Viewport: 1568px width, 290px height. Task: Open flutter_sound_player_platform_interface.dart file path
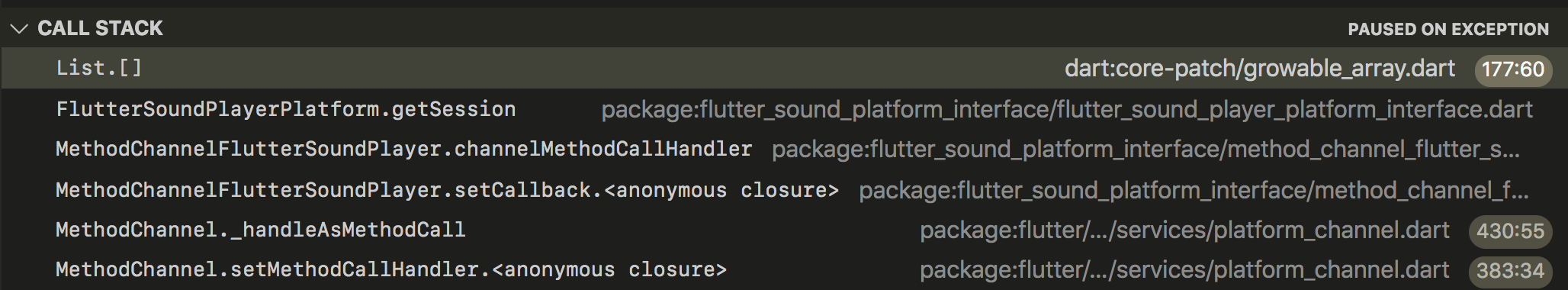[x=1067, y=110]
